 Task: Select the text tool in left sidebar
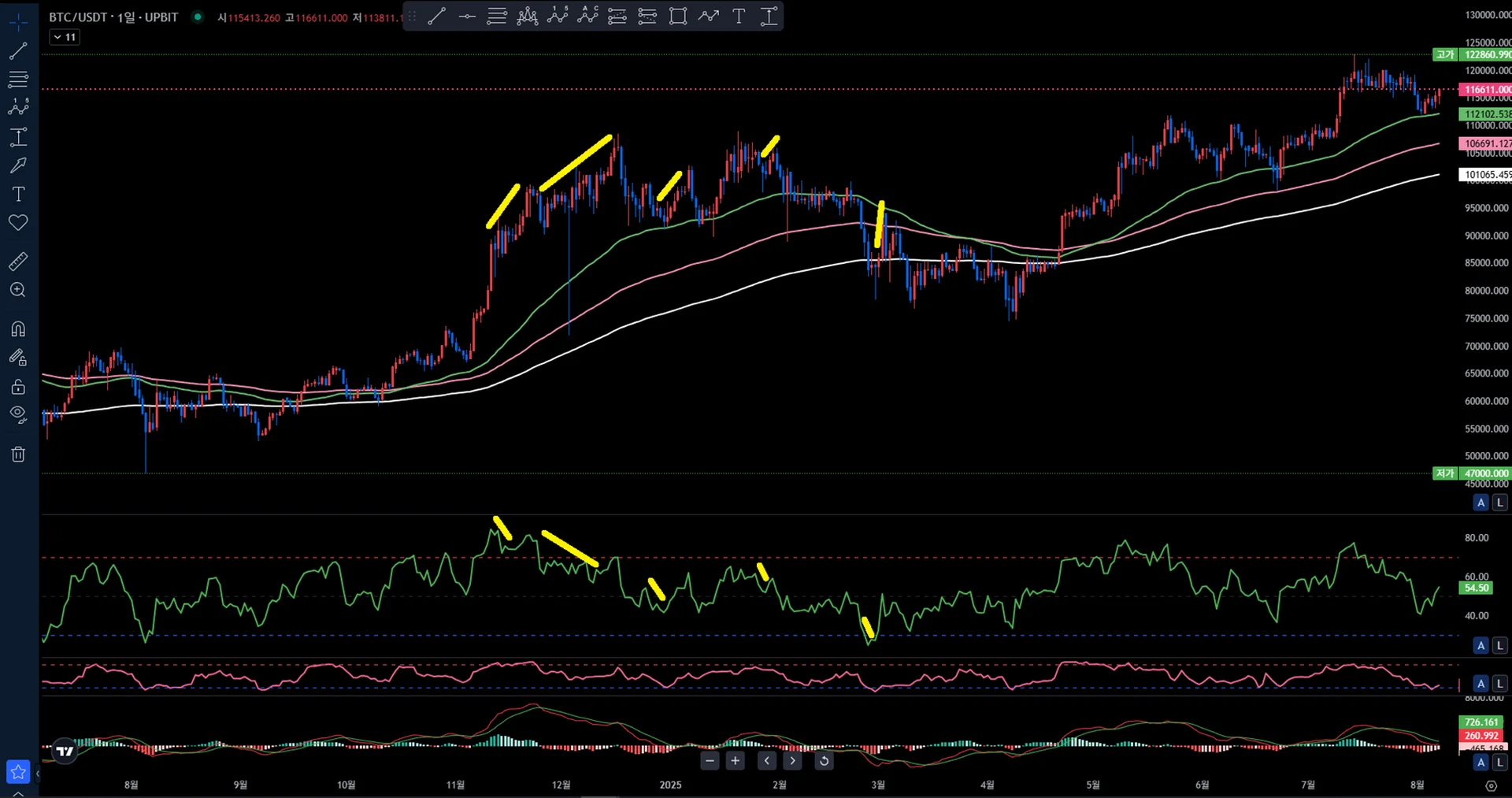coord(18,194)
